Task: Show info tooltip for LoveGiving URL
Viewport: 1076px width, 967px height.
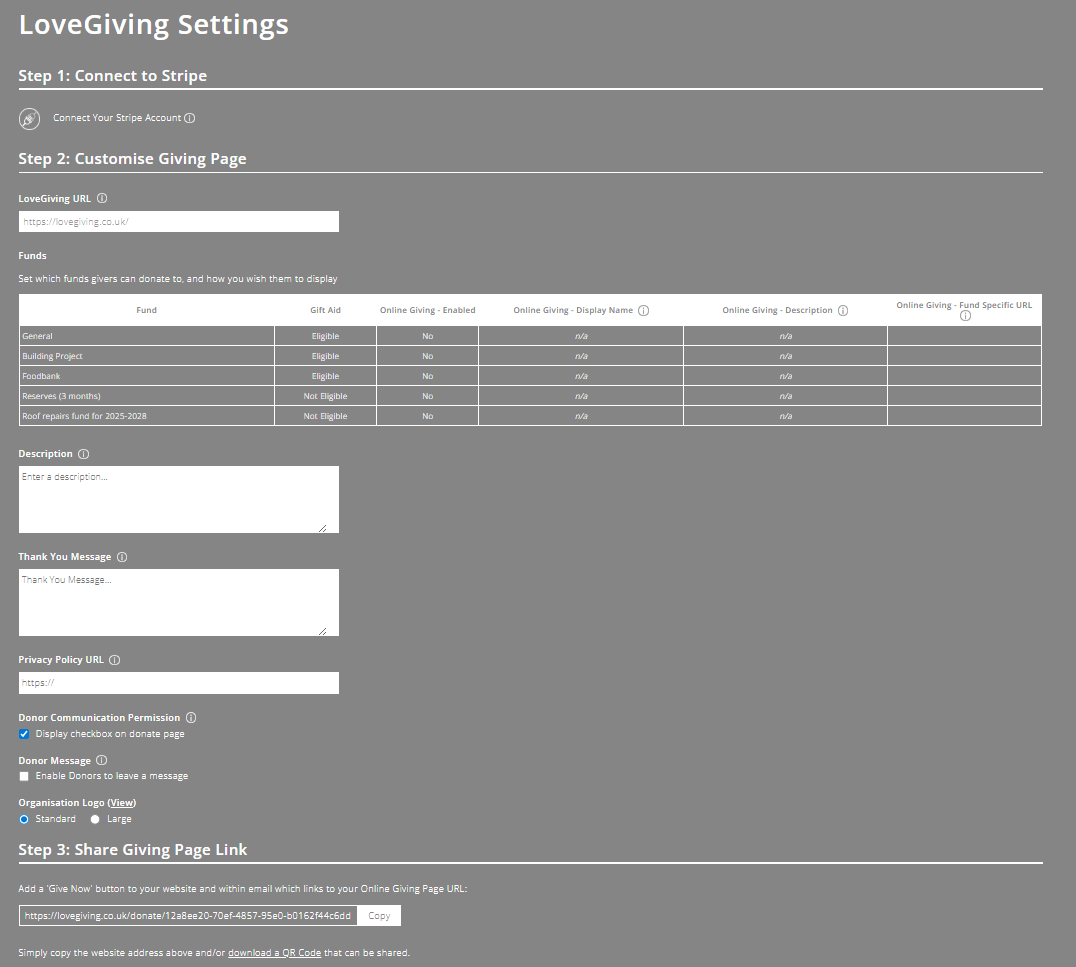Action: [102, 198]
